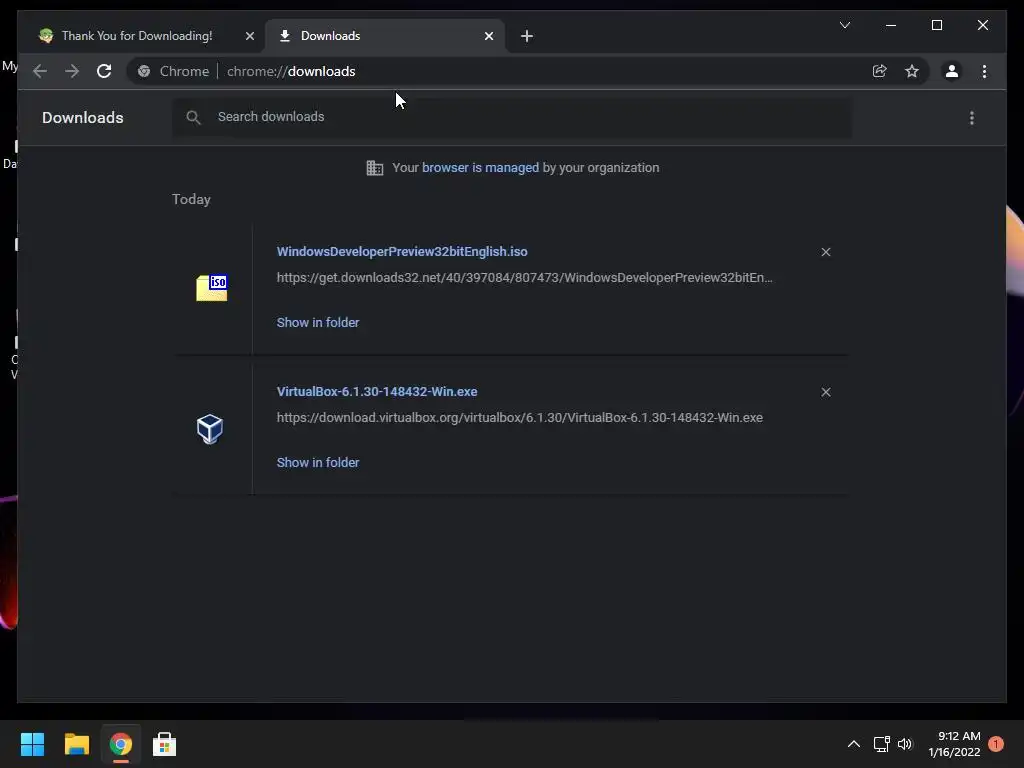Open WindowsDeveloperPreview32bitEnglish.iso file link
Viewport: 1024px width, 768px height.
click(402, 251)
